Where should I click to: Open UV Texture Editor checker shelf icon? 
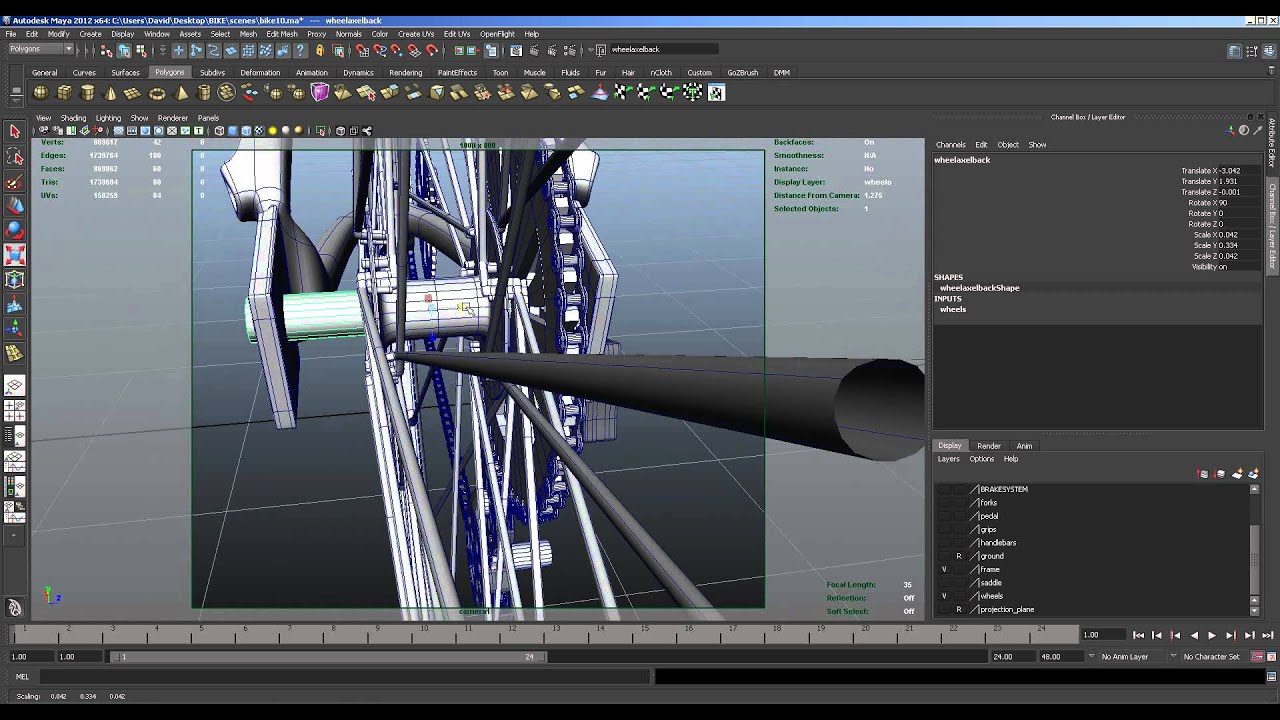tap(716, 93)
